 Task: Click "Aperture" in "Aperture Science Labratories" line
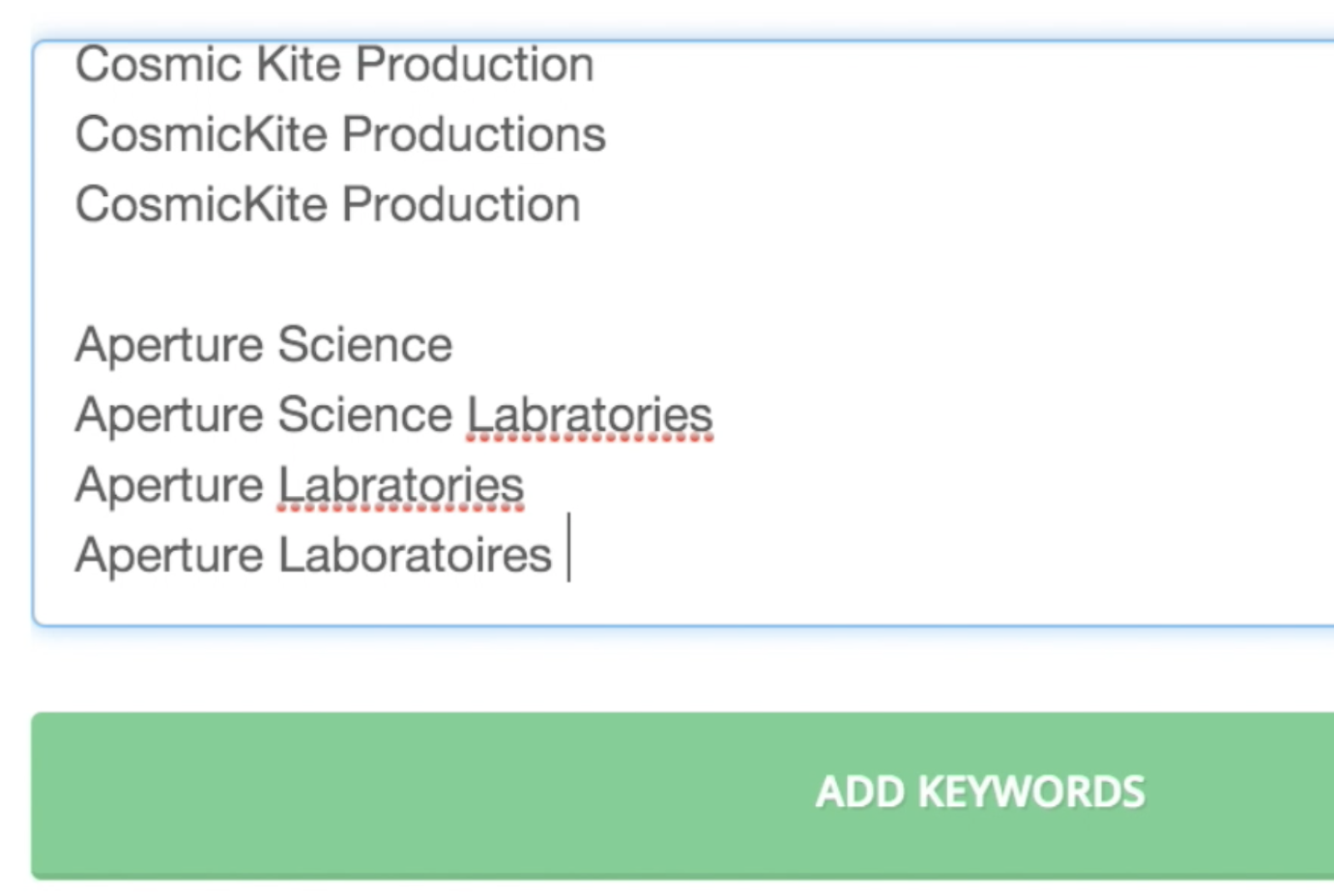coord(168,415)
